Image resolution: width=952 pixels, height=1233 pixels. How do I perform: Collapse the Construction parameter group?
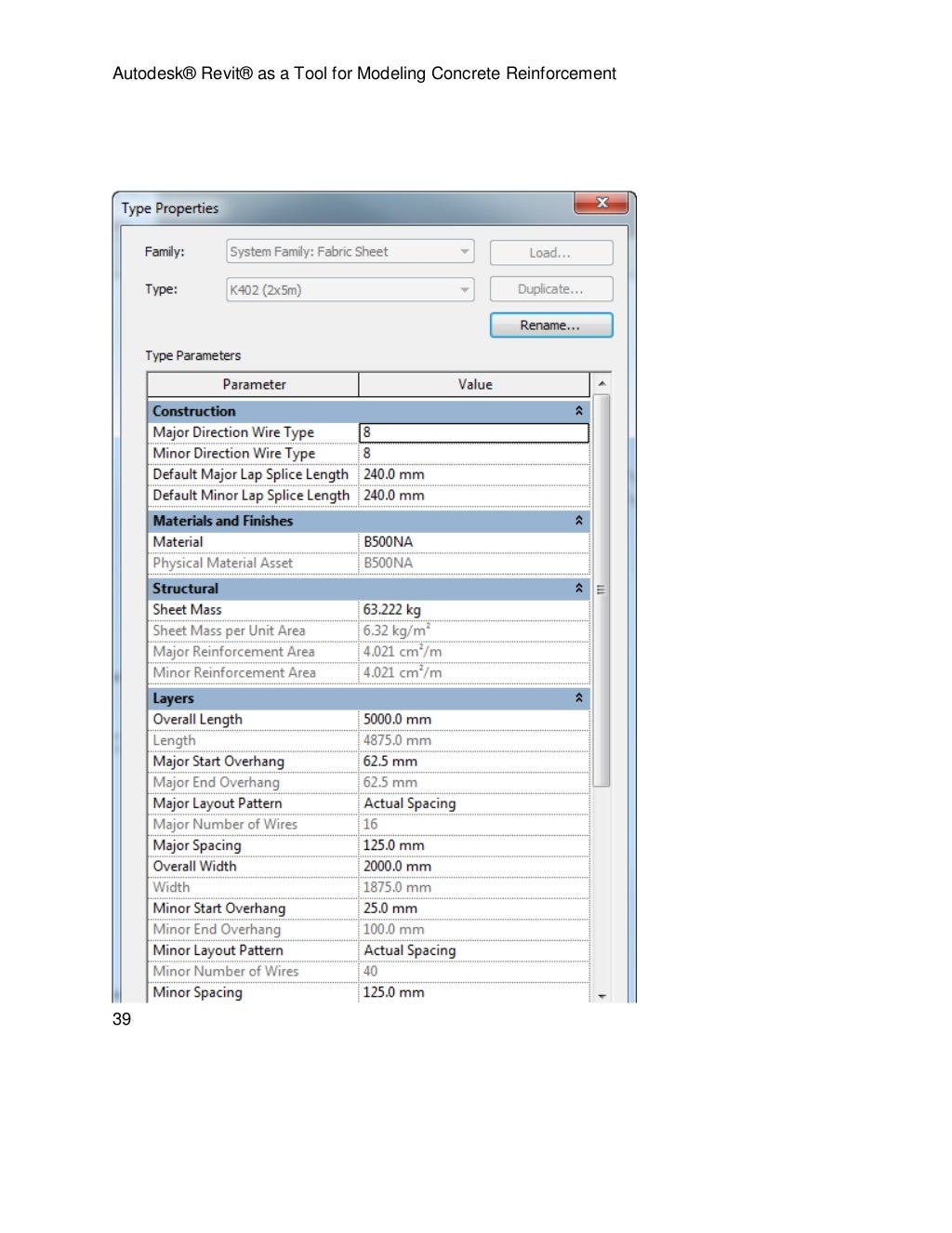tap(578, 411)
